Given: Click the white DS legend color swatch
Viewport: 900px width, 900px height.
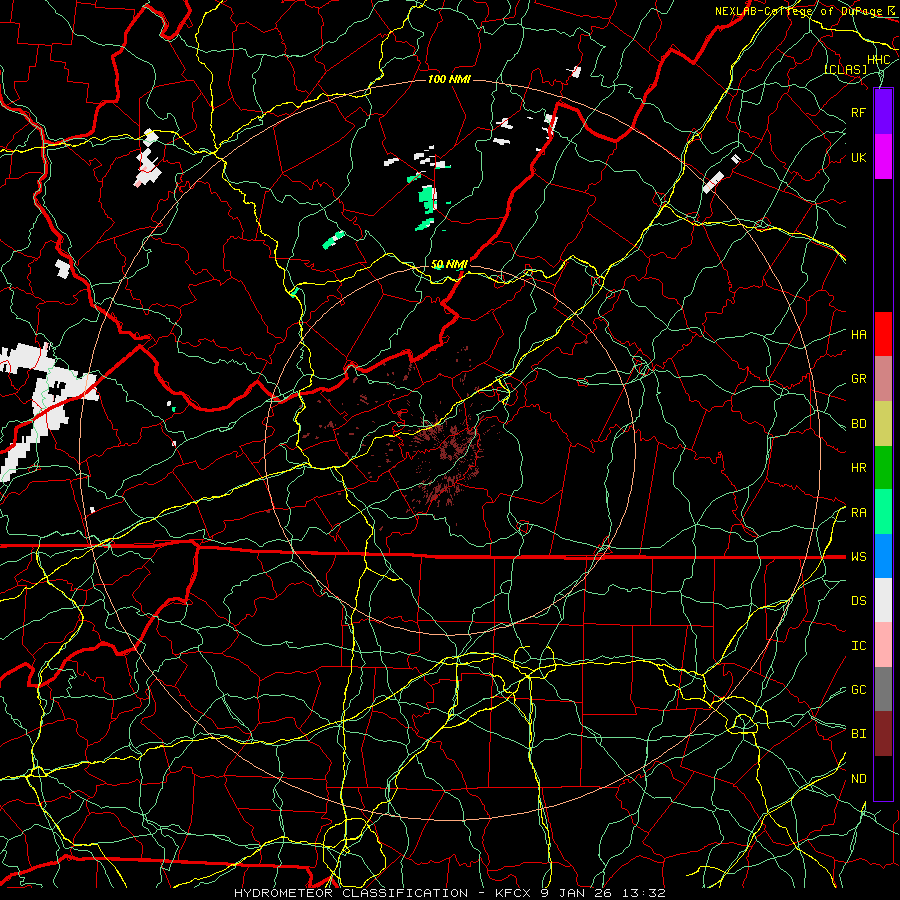Looking at the screenshot, I should [883, 600].
